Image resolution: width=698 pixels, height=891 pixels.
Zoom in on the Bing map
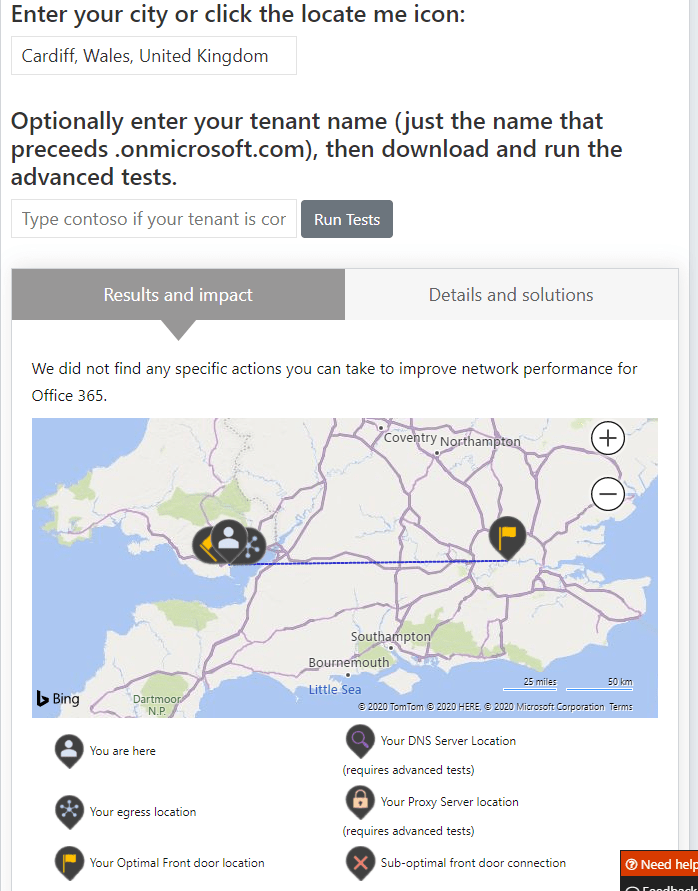(x=608, y=438)
